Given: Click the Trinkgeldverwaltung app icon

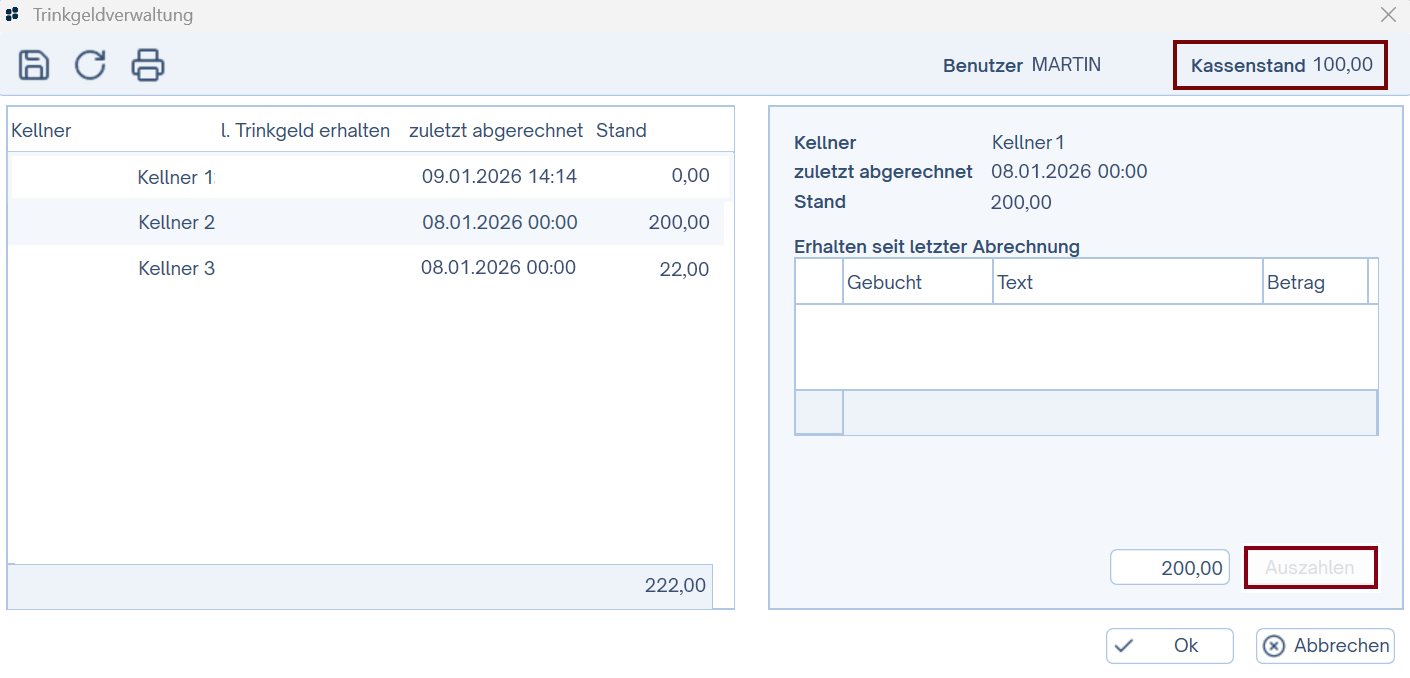Looking at the screenshot, I should click(x=15, y=14).
